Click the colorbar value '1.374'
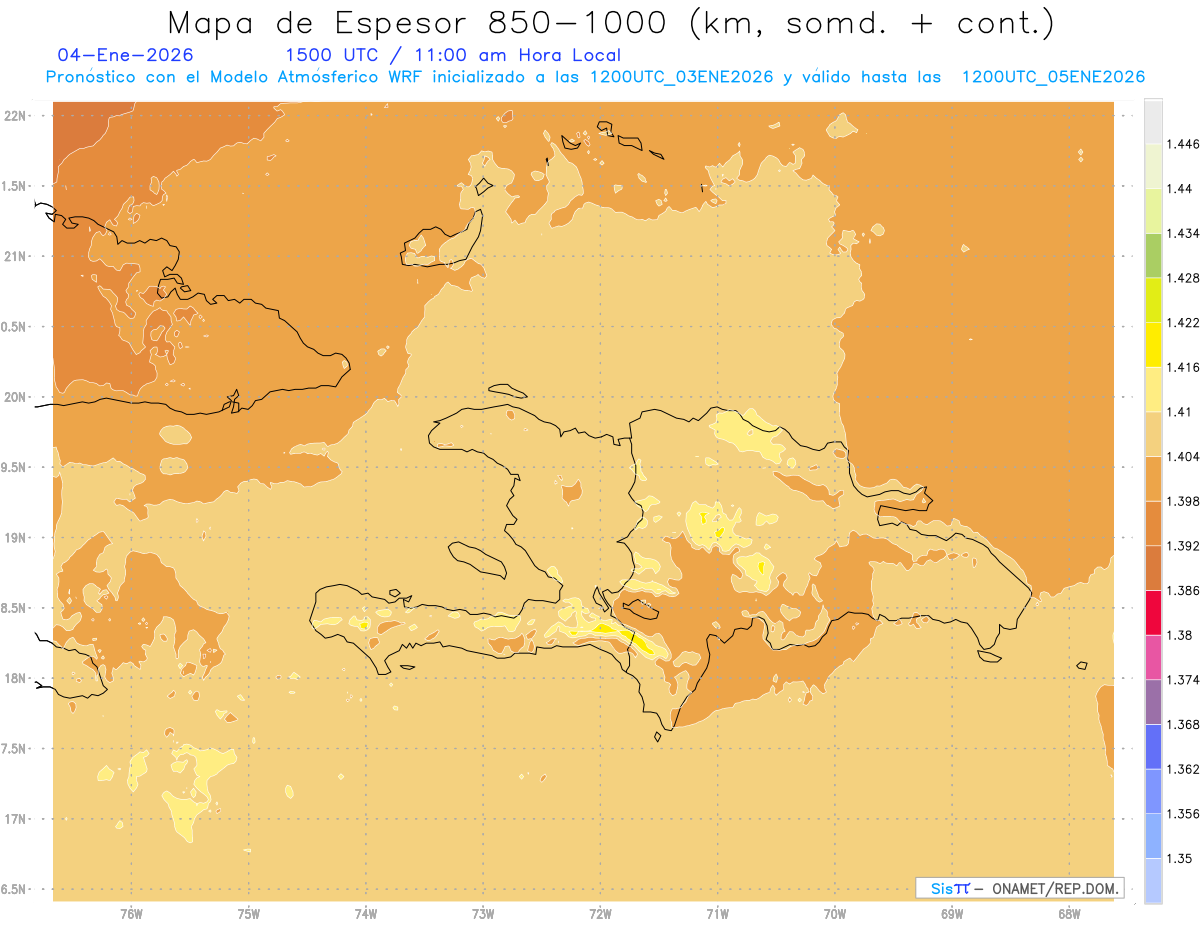Viewport: 1200px width, 927px height. click(1183, 680)
